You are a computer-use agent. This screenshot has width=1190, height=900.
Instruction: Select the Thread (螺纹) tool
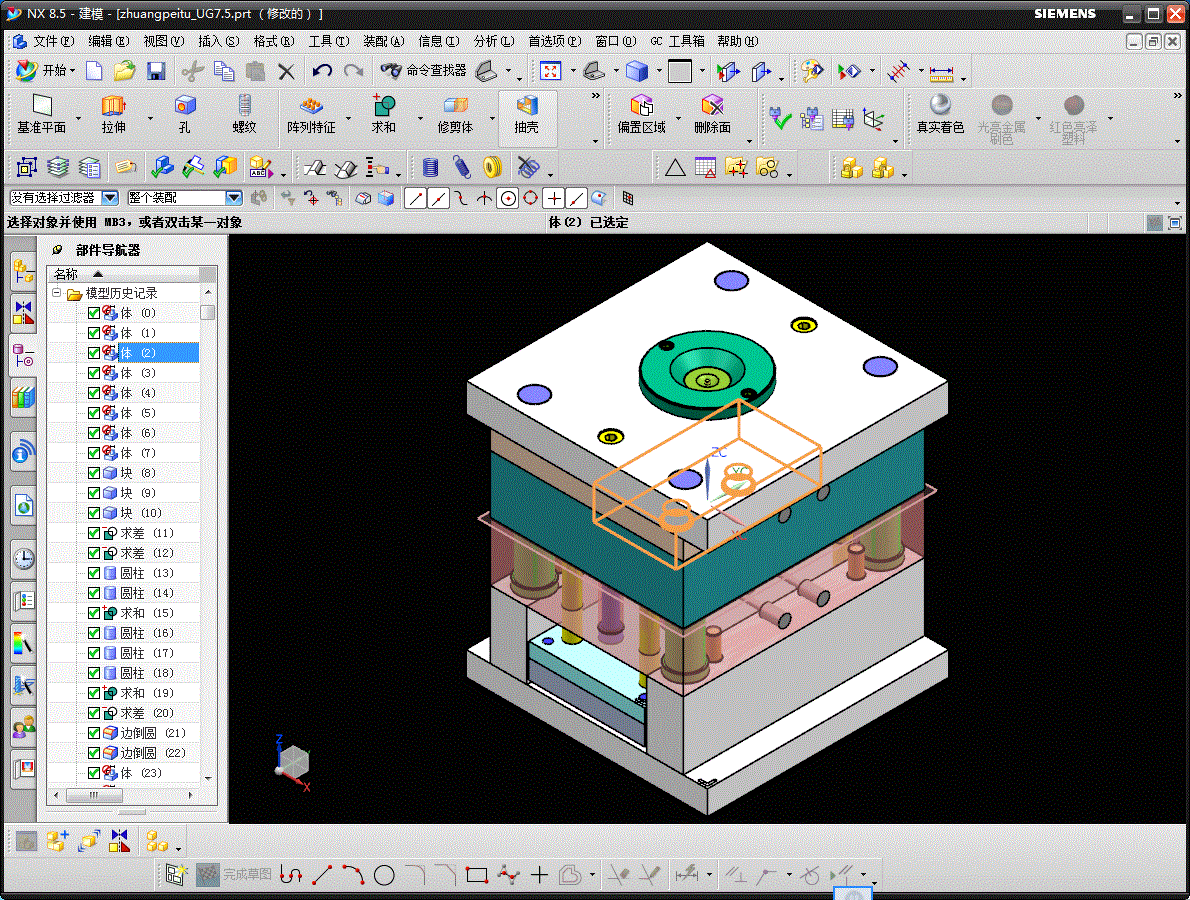pos(244,115)
